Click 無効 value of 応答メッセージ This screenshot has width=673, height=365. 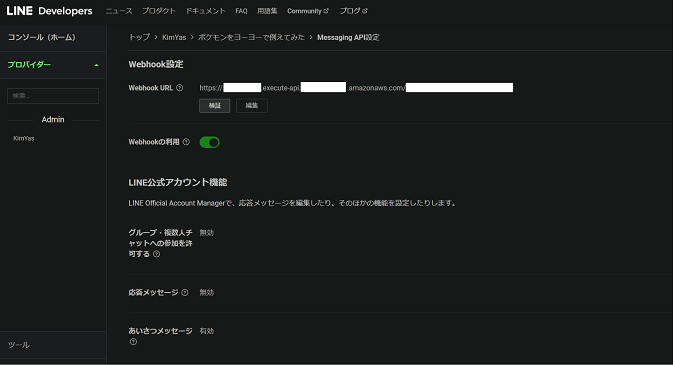(x=206, y=292)
